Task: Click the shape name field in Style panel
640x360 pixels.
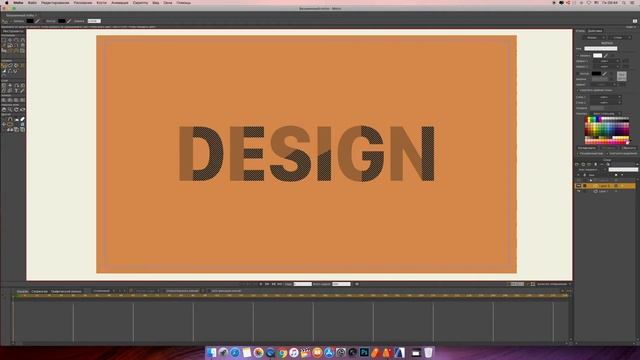Action: [x=601, y=49]
